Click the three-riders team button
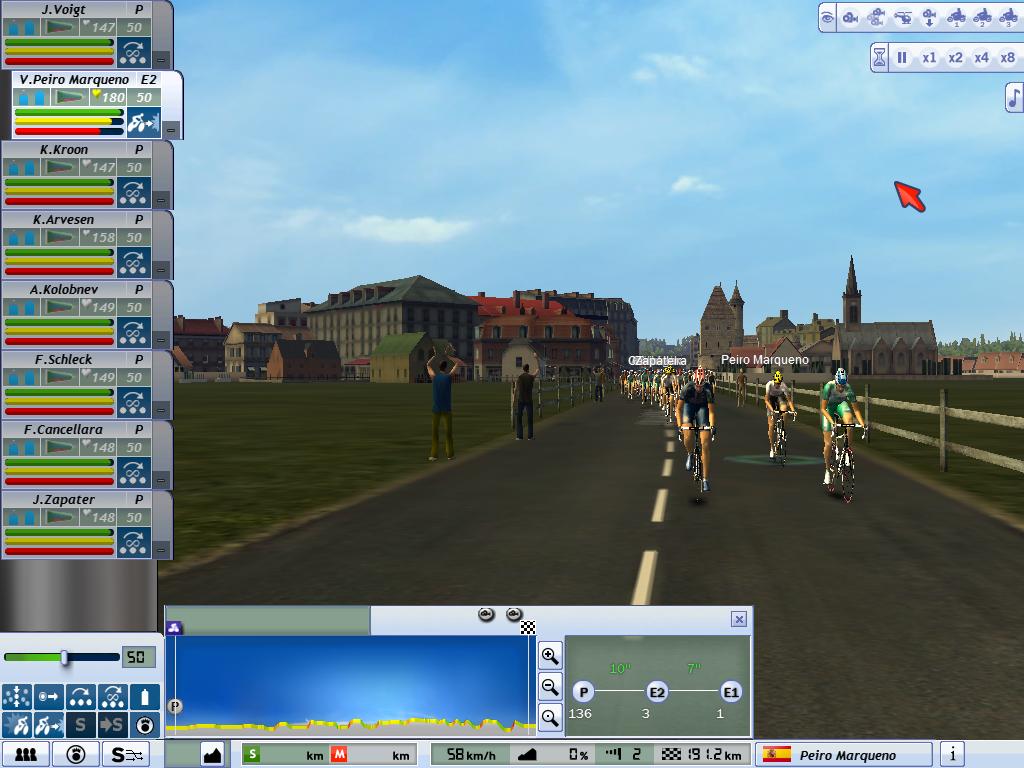The width and height of the screenshot is (1024, 768). click(26, 755)
